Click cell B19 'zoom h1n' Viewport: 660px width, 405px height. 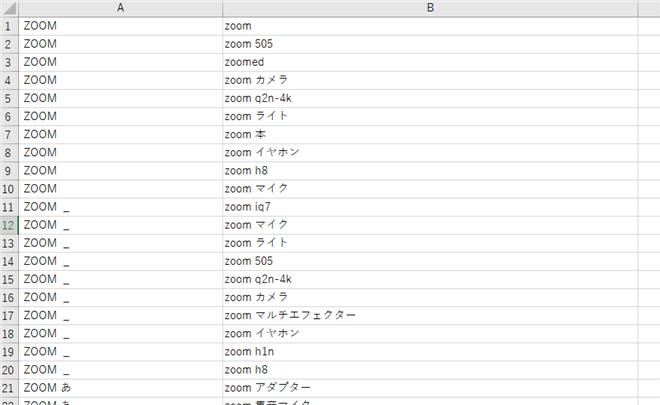tap(430, 352)
